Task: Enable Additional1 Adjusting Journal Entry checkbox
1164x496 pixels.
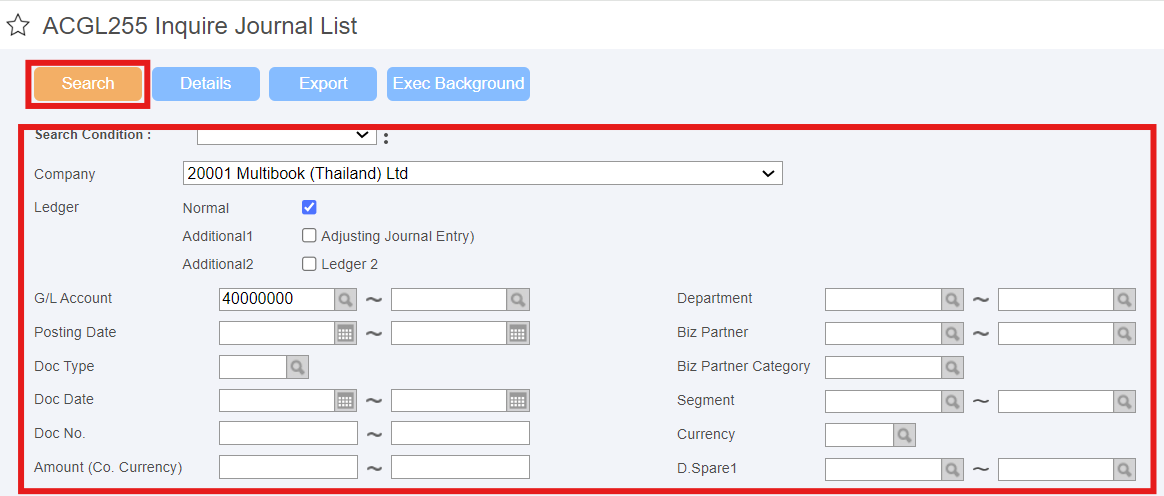Action: (310, 236)
